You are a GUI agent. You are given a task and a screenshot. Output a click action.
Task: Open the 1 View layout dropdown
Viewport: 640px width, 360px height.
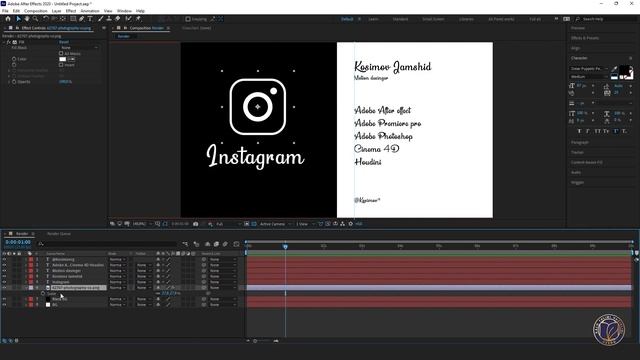(304, 224)
